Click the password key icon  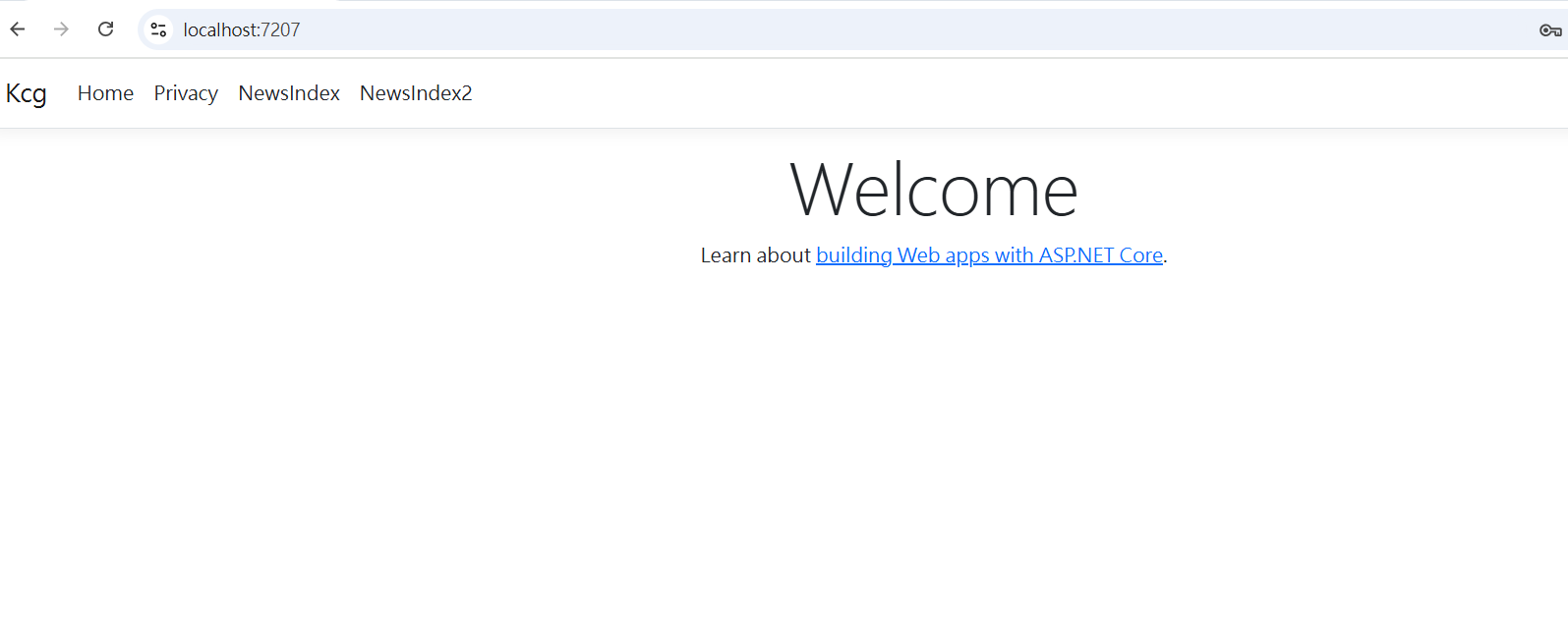click(1550, 30)
